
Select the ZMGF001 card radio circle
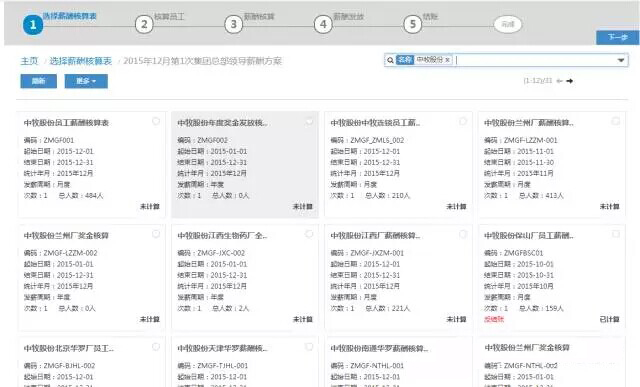(156, 121)
